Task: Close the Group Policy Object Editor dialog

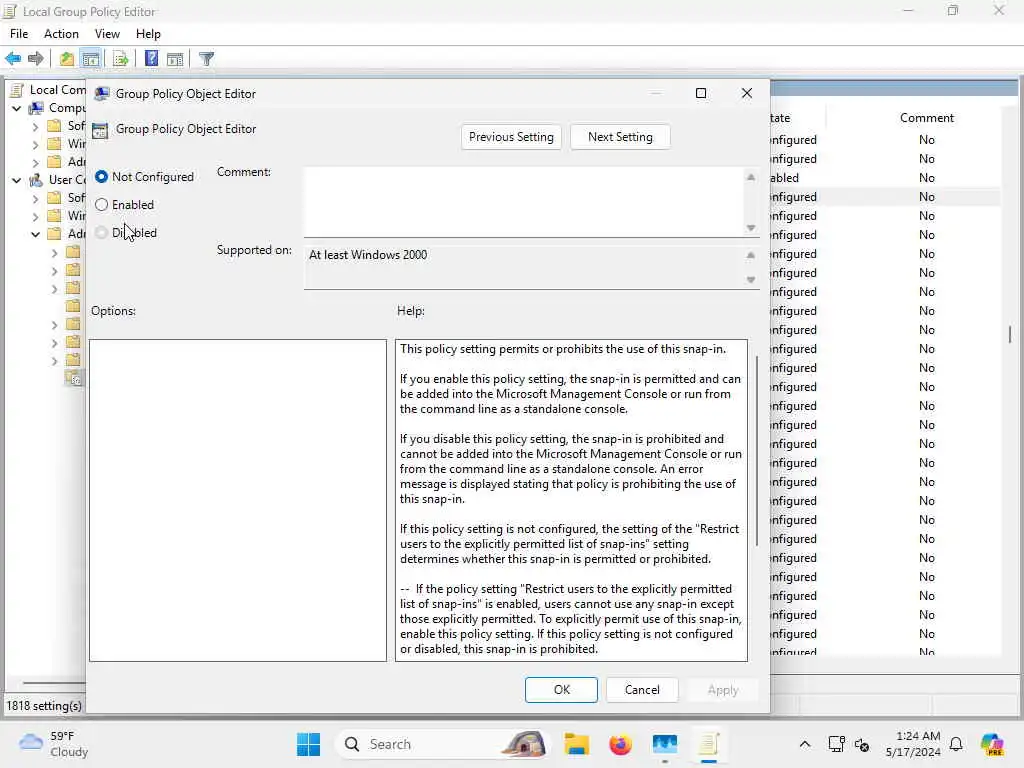Action: point(747,93)
